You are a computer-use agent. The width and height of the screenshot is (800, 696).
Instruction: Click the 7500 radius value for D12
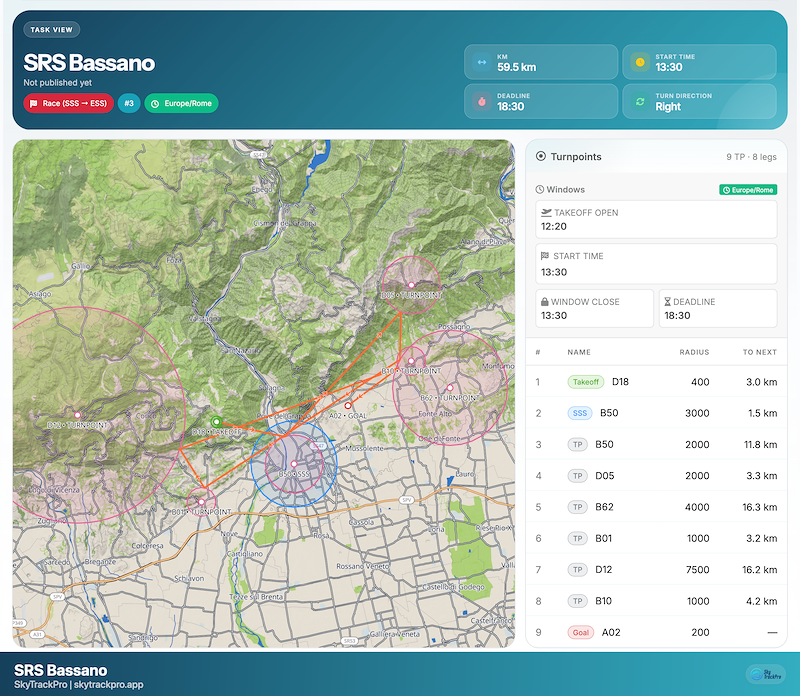pos(697,569)
